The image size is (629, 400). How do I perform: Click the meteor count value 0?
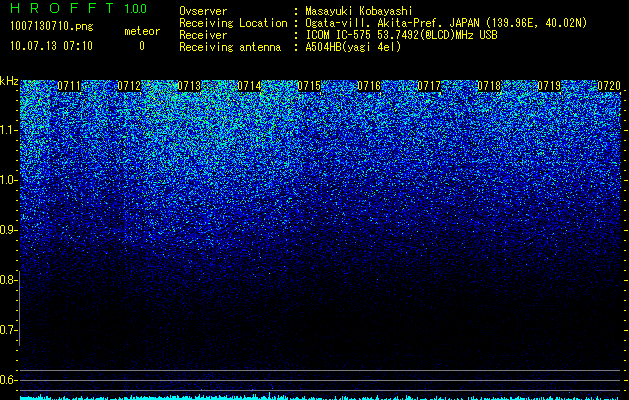coord(142,46)
